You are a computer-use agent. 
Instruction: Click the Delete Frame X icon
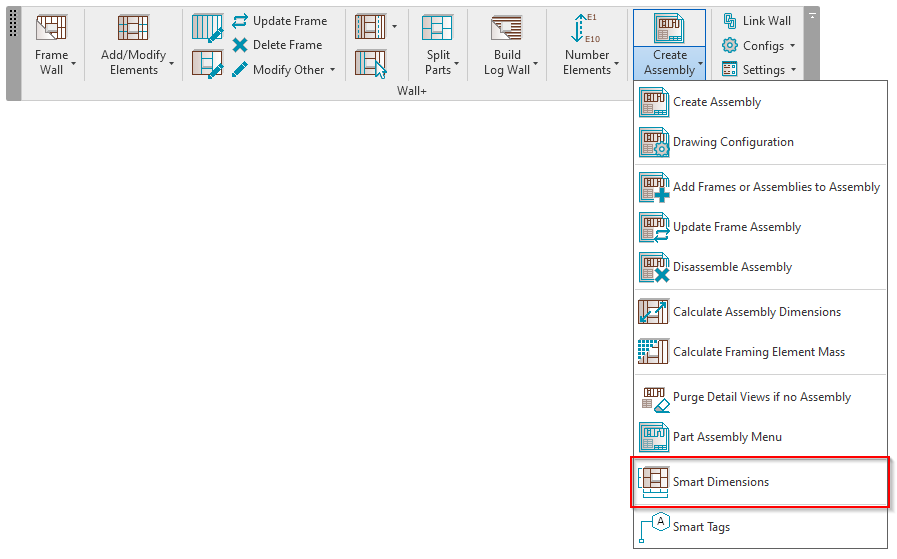[x=240, y=45]
